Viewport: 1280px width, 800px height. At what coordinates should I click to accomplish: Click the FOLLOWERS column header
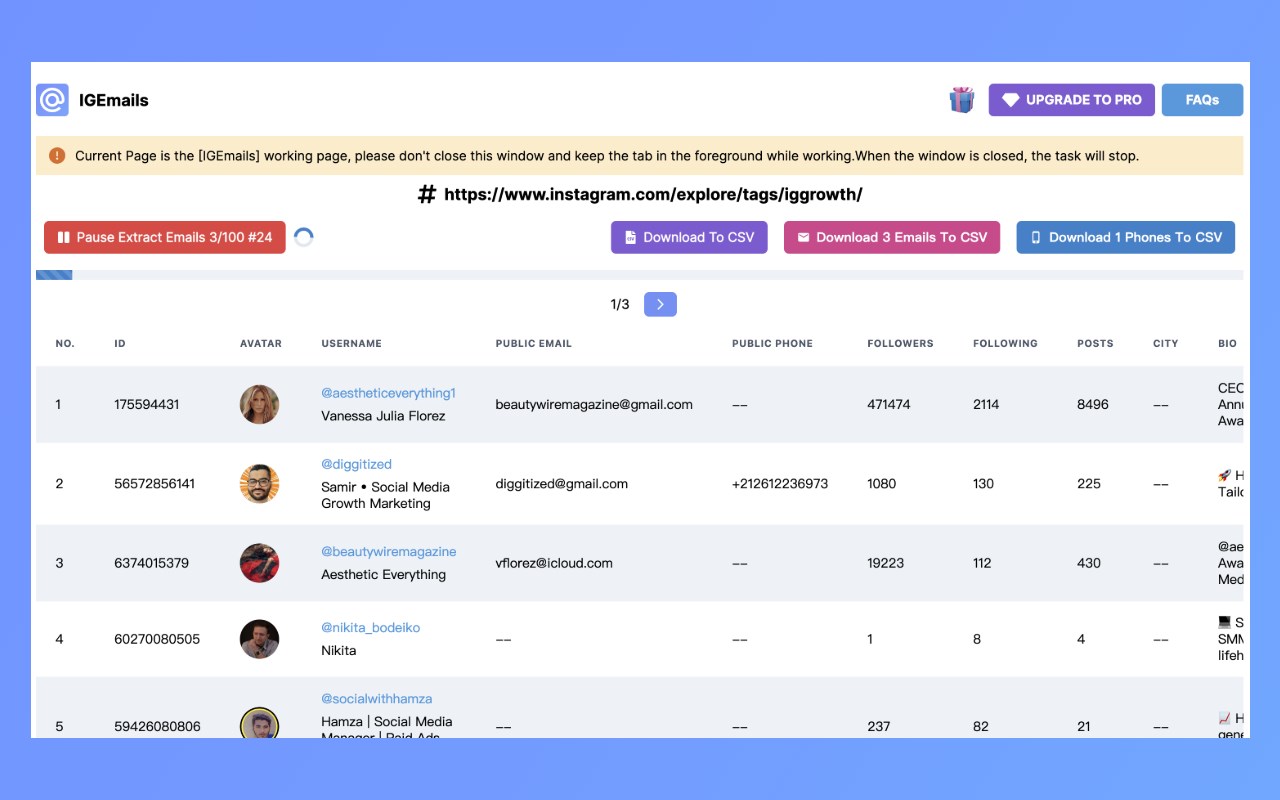point(900,343)
